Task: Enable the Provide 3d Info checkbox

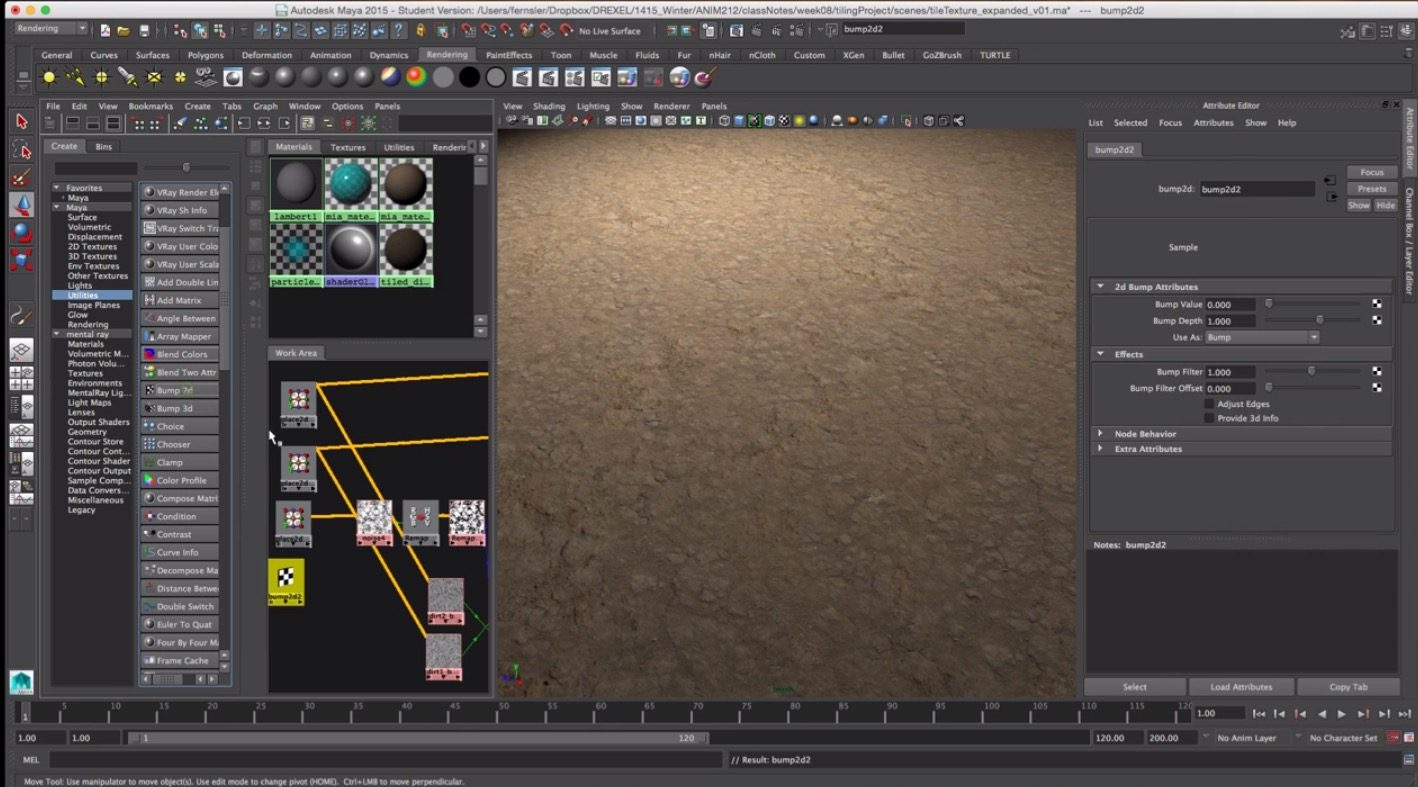Action: [x=1209, y=418]
